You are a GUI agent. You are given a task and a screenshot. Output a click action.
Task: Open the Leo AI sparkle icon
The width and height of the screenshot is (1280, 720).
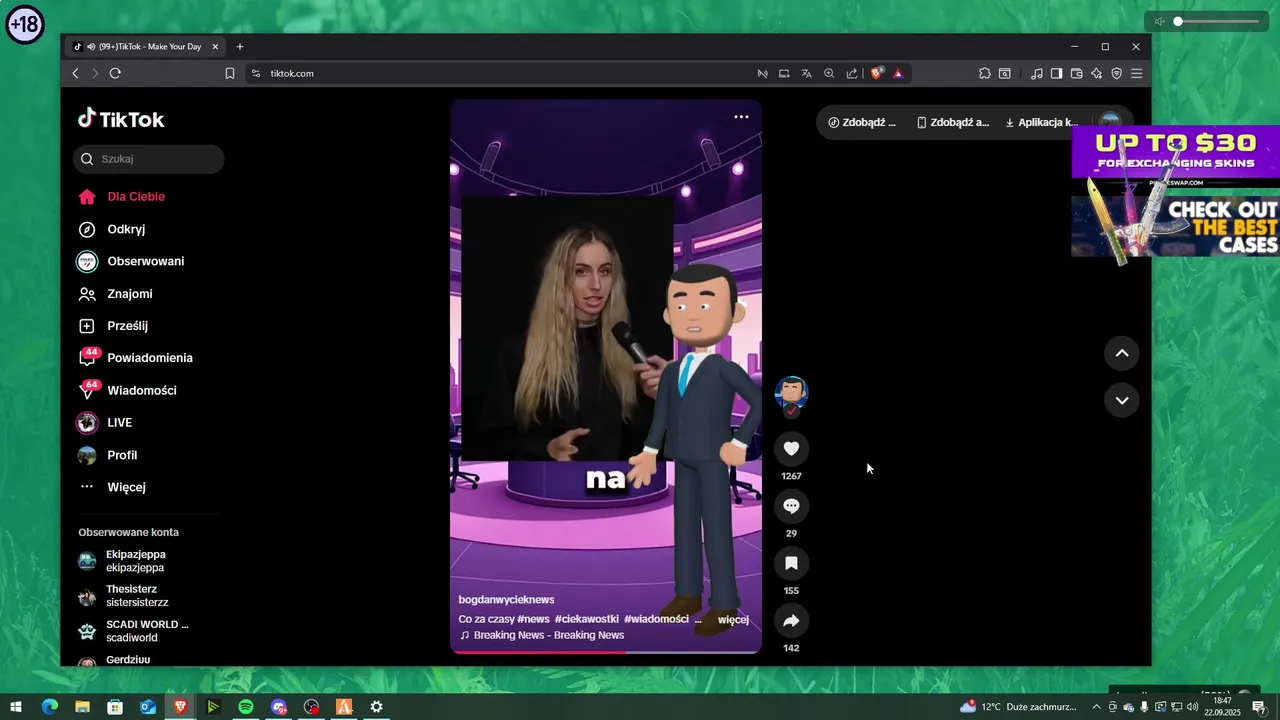click(1096, 73)
